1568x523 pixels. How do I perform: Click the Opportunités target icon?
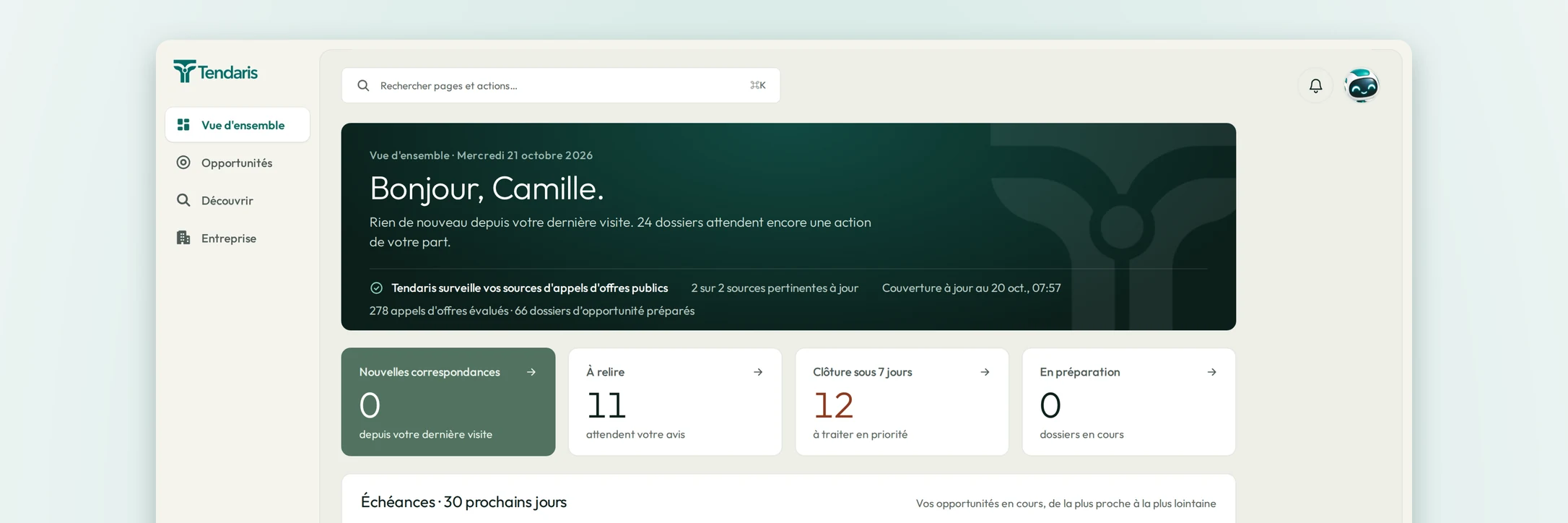coord(183,163)
